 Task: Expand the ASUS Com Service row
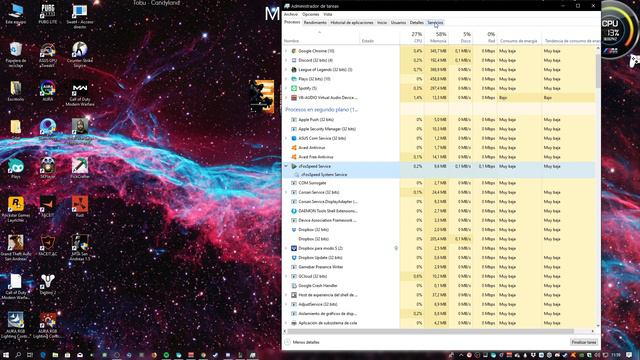pyautogui.click(x=286, y=138)
